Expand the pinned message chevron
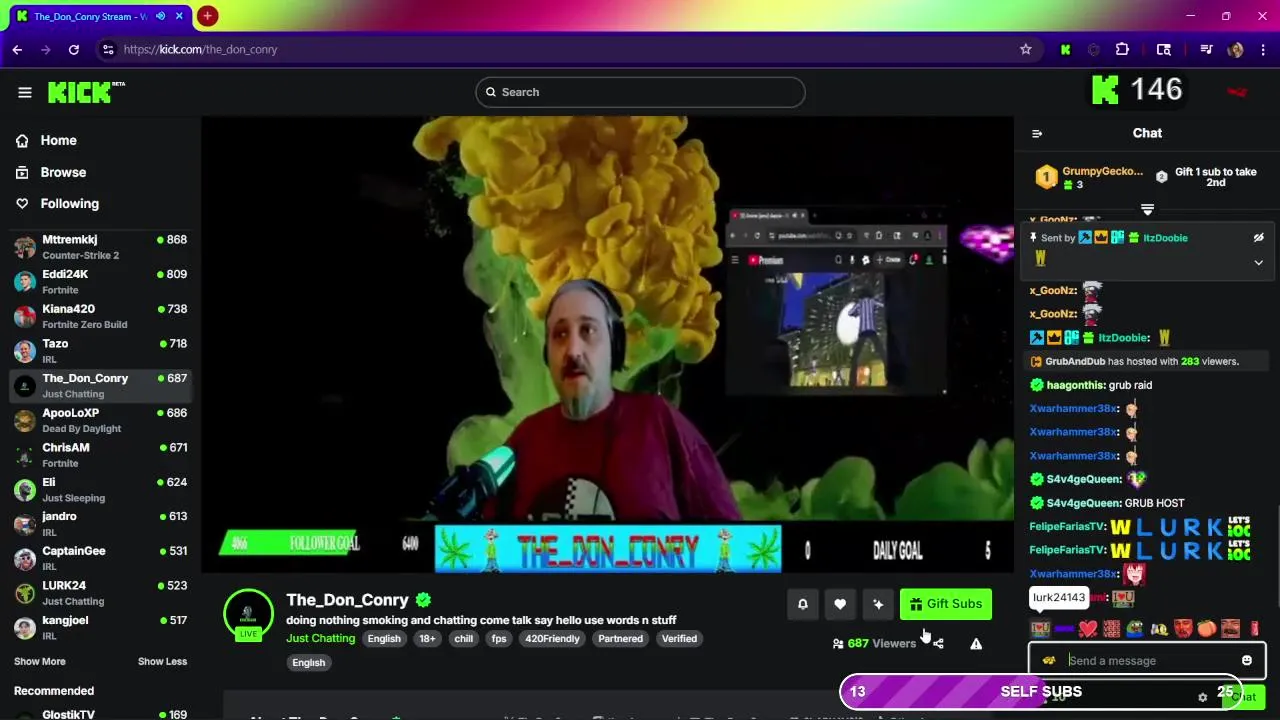 1259,262
